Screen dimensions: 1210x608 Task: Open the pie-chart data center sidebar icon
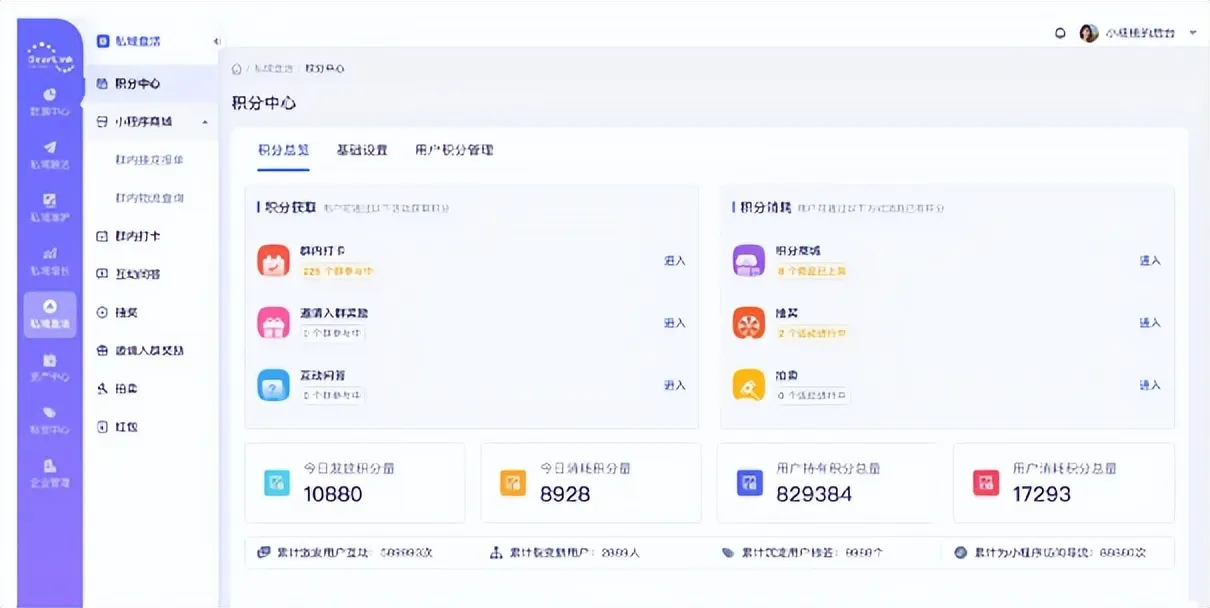click(50, 95)
